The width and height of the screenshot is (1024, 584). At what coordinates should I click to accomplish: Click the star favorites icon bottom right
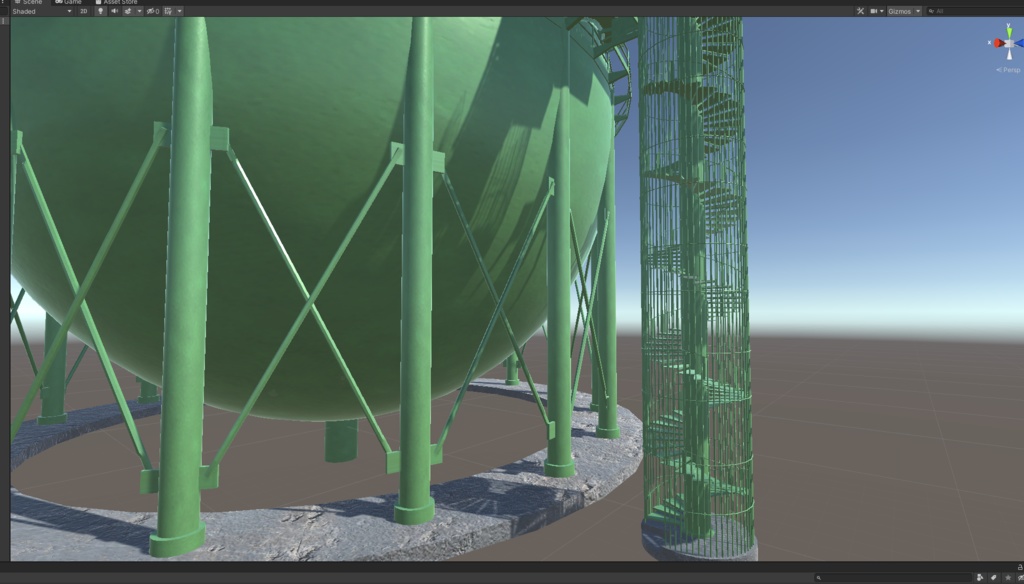pyautogui.click(x=1007, y=578)
